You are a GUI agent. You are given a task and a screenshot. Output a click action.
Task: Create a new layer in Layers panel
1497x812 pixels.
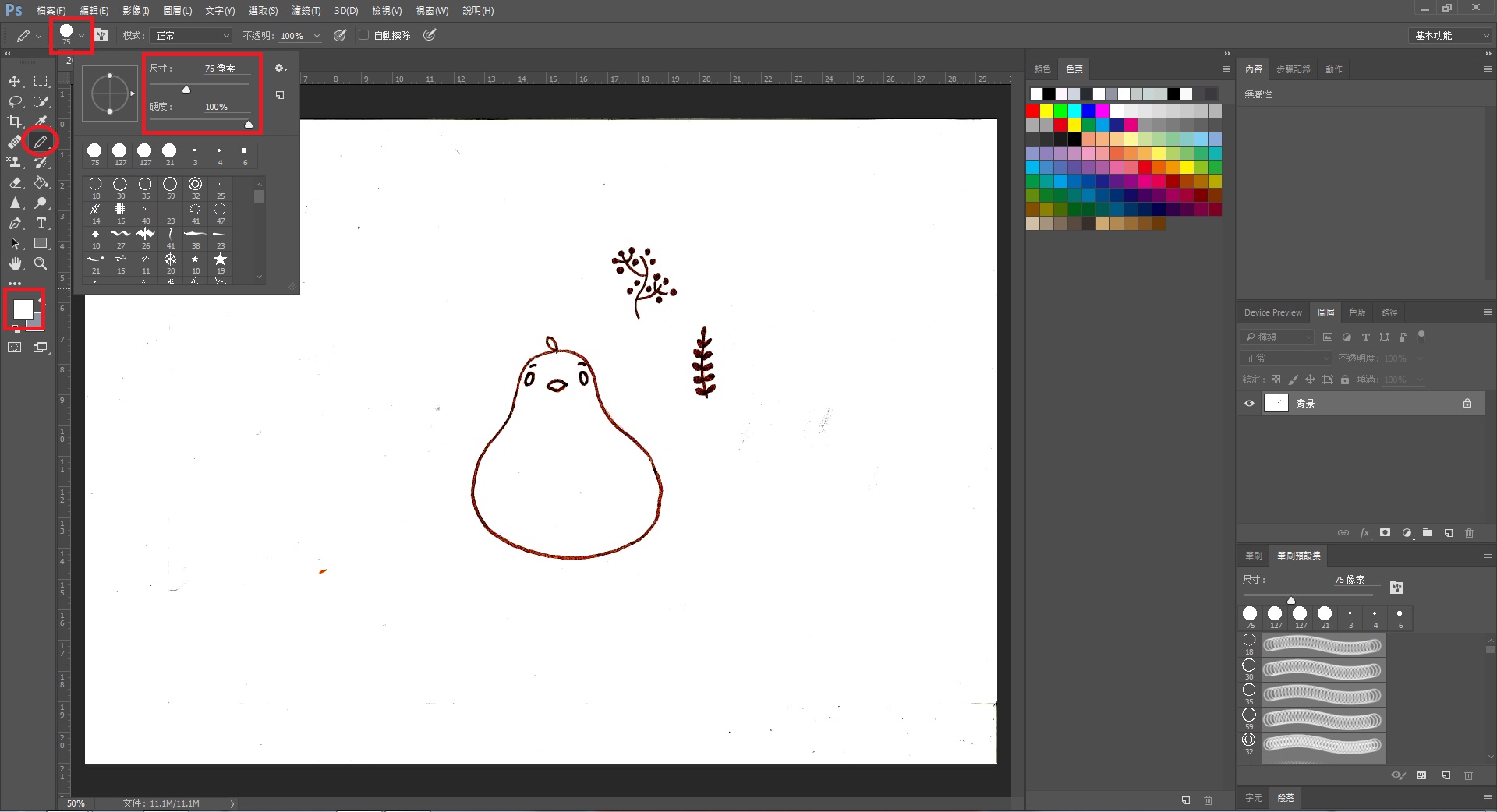pyautogui.click(x=1448, y=533)
